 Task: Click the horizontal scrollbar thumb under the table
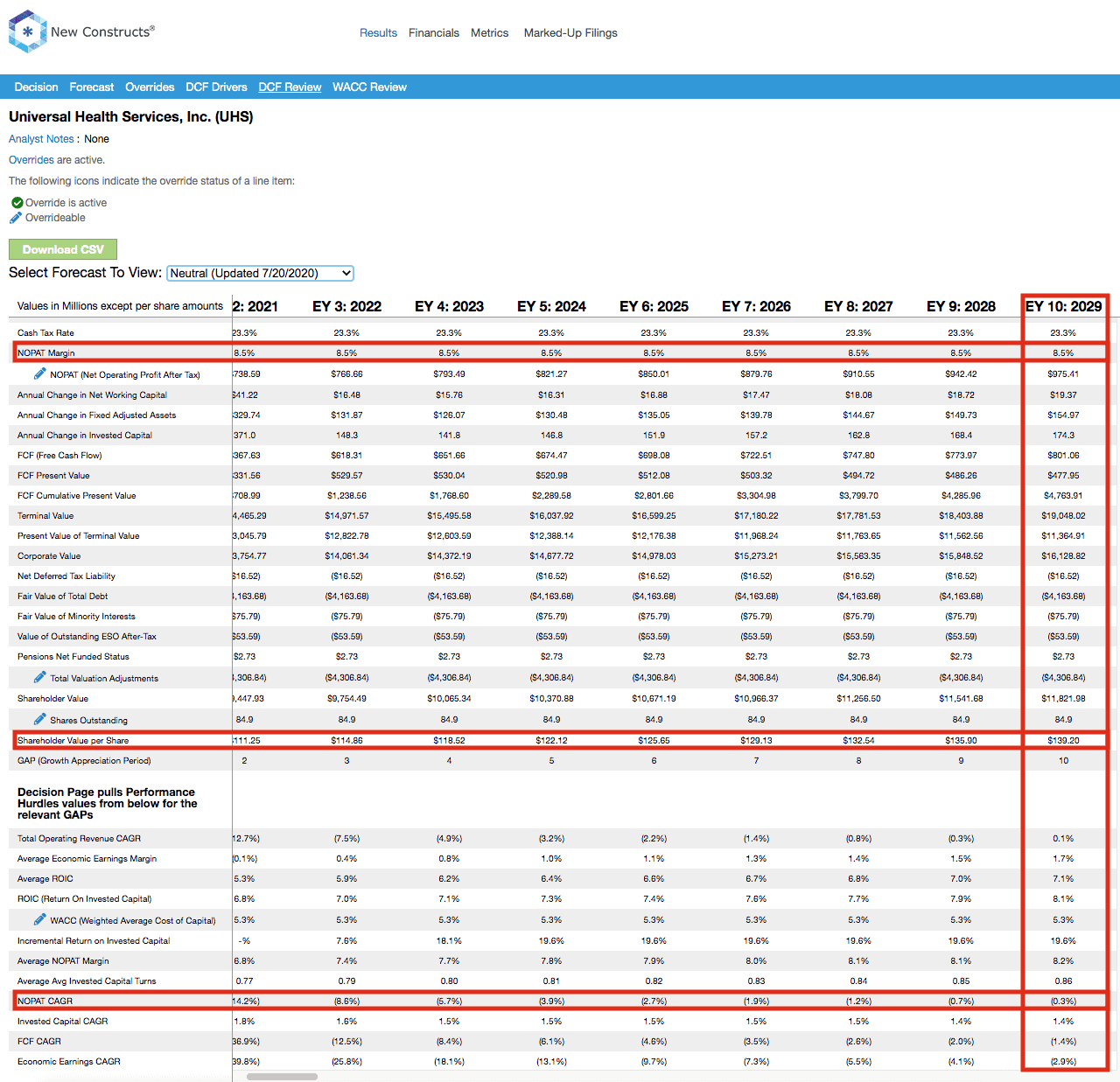282,1077
